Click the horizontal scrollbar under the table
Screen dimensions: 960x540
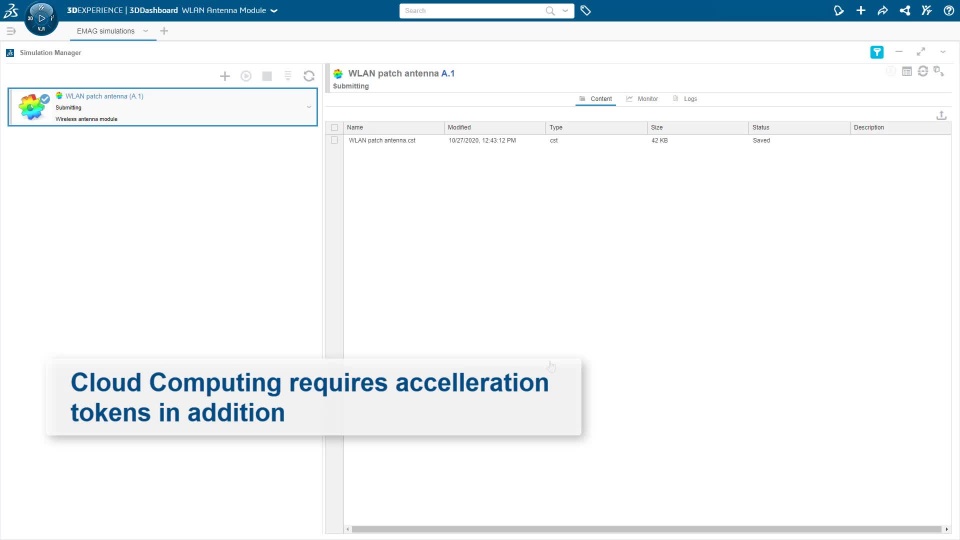647,529
